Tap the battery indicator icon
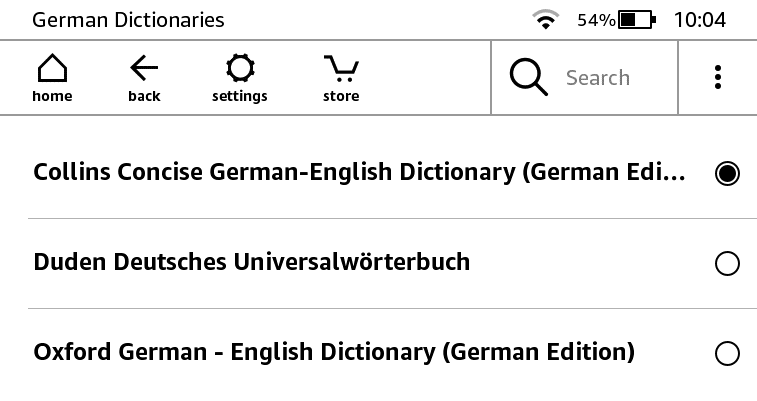 tap(637, 20)
